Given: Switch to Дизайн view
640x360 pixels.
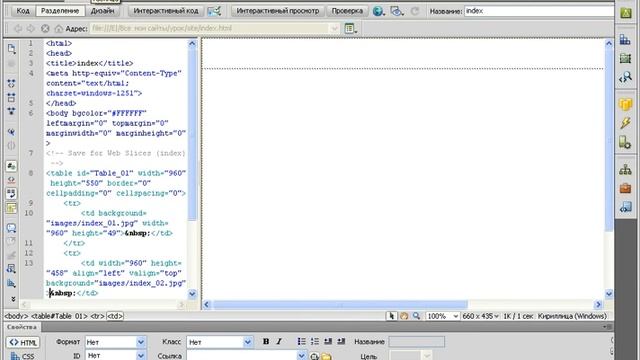Looking at the screenshot, I should pos(102,11).
